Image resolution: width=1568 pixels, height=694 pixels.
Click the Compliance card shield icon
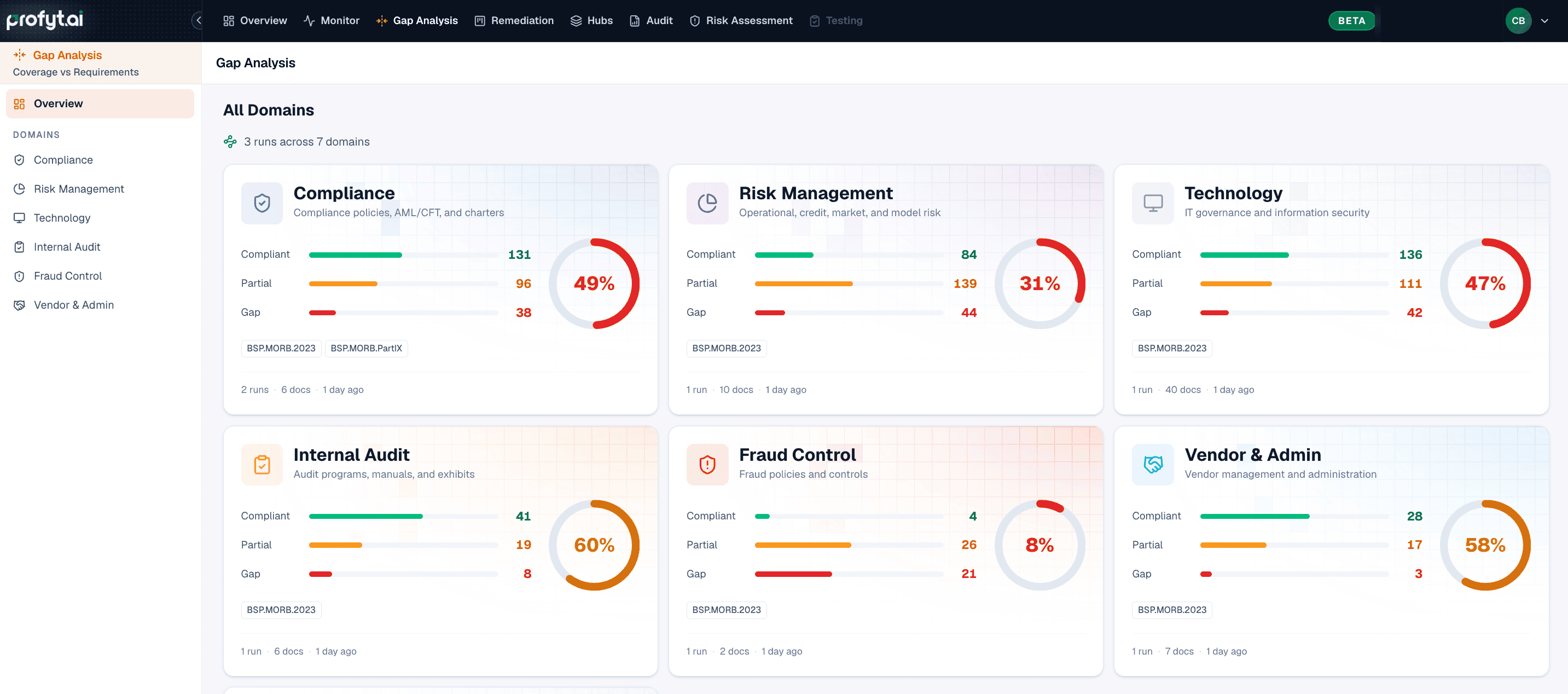(x=262, y=203)
